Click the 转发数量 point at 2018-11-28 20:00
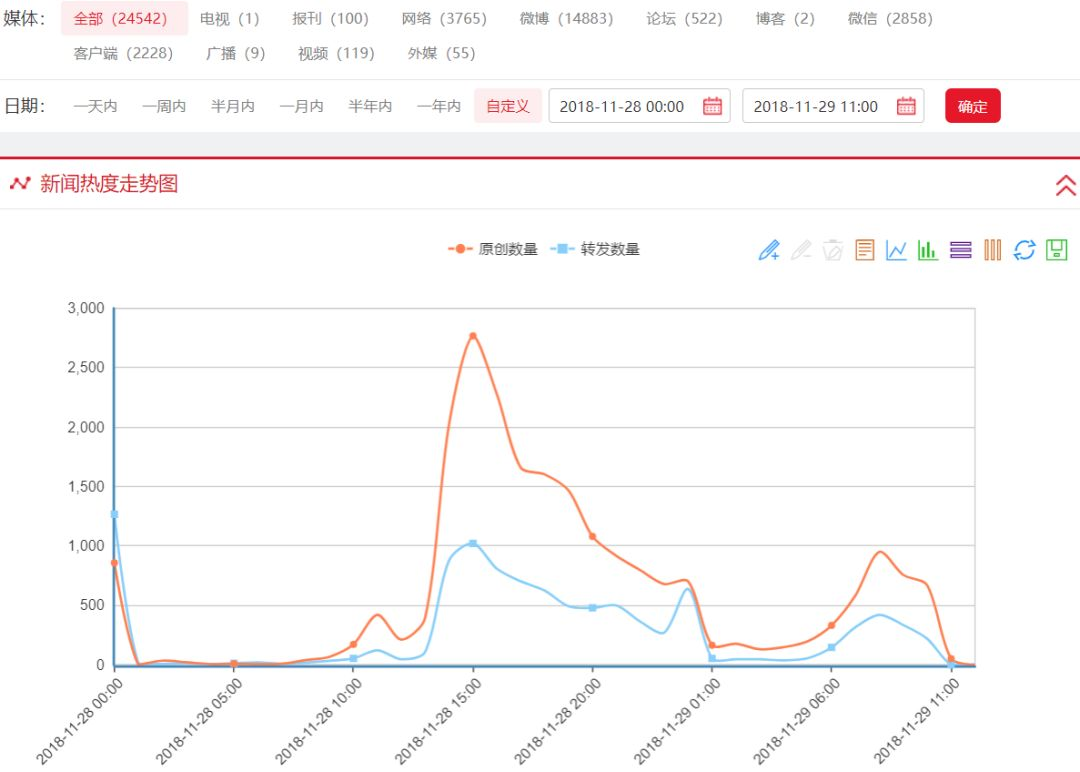1080x772 pixels. 592,608
